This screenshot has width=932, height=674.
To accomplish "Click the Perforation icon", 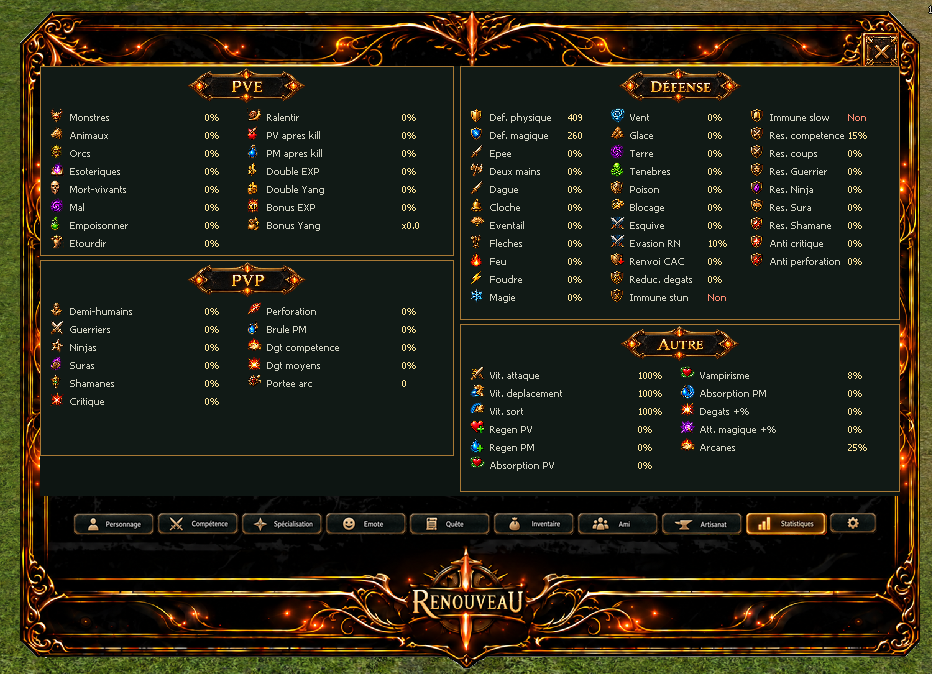I will (x=254, y=310).
